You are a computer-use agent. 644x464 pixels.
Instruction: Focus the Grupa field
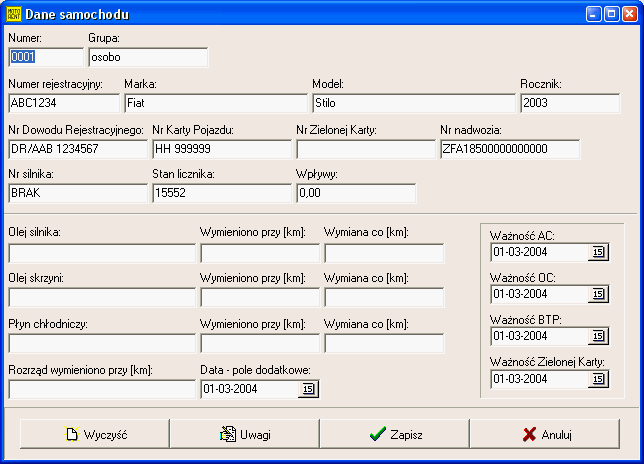(147, 57)
